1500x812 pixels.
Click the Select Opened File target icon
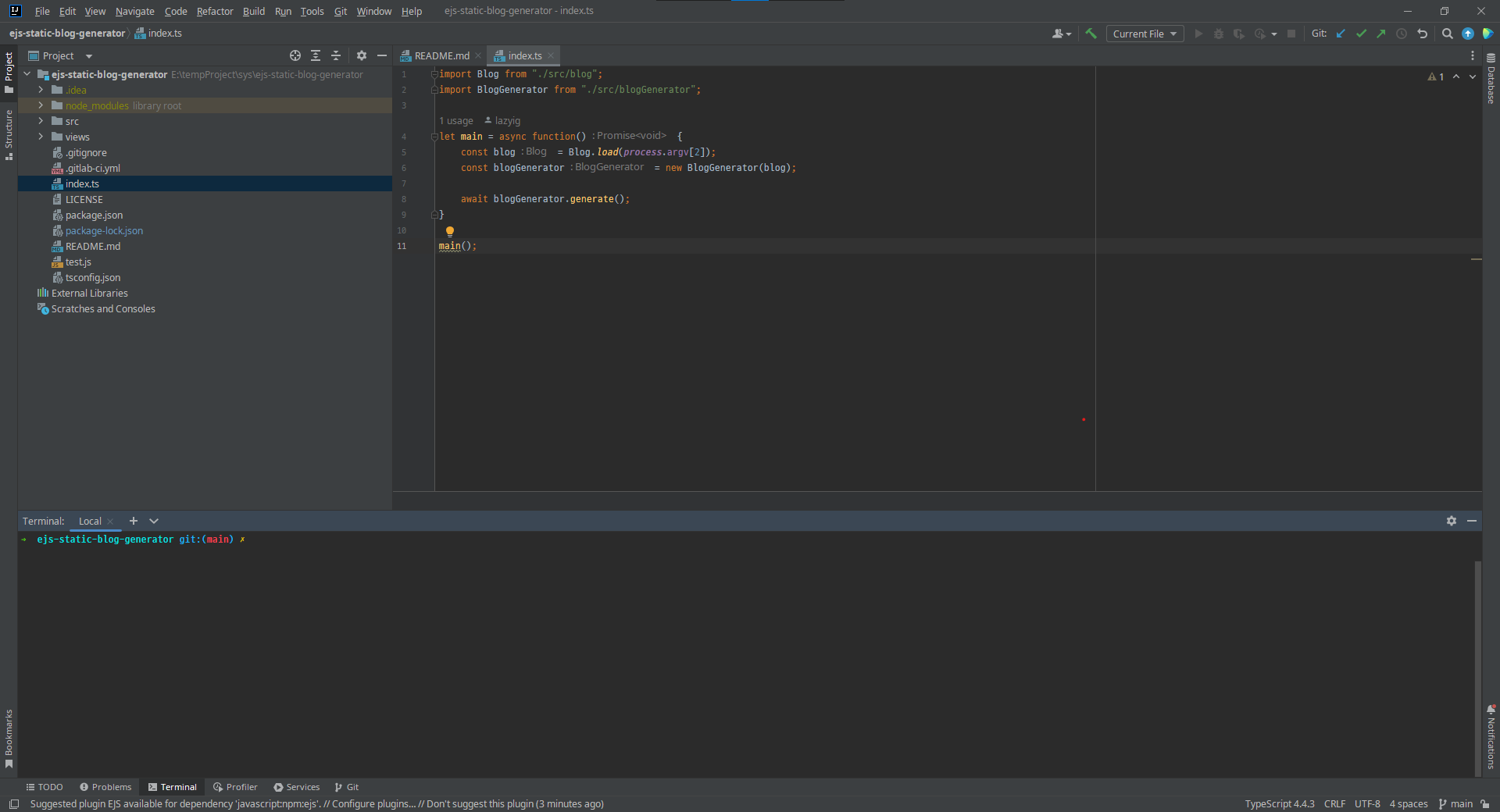[295, 55]
